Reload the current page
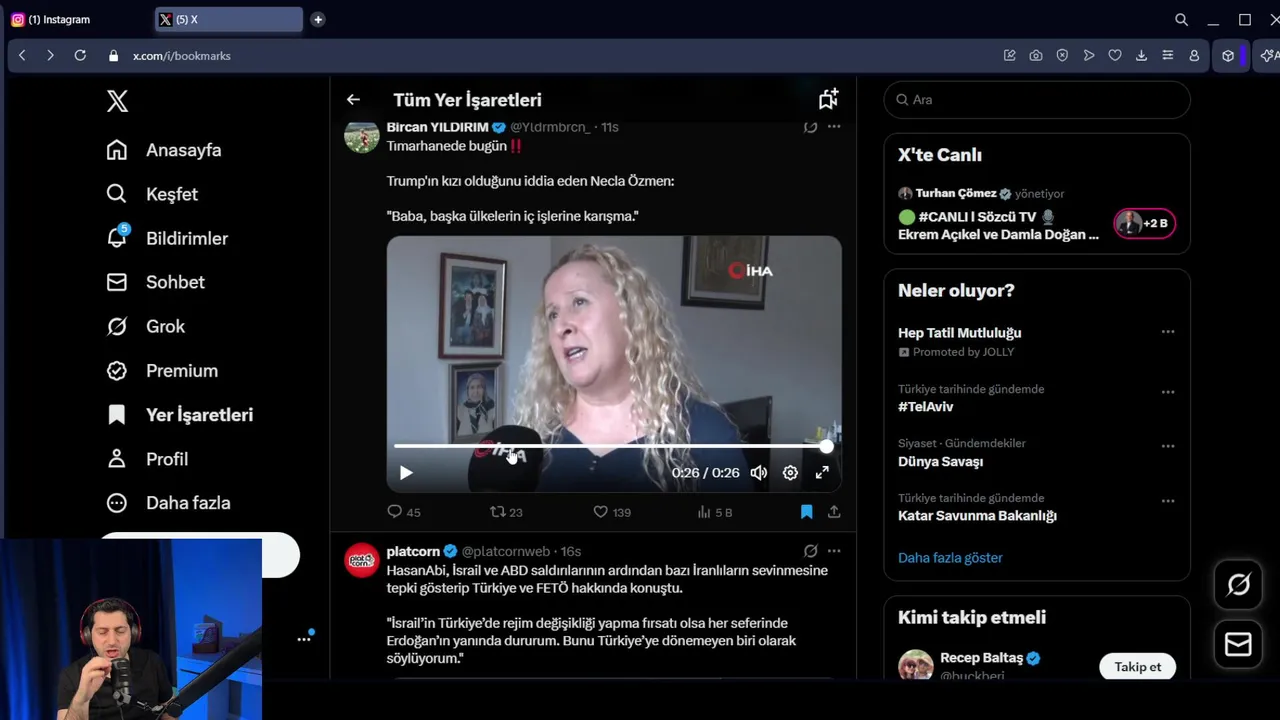 (x=80, y=56)
